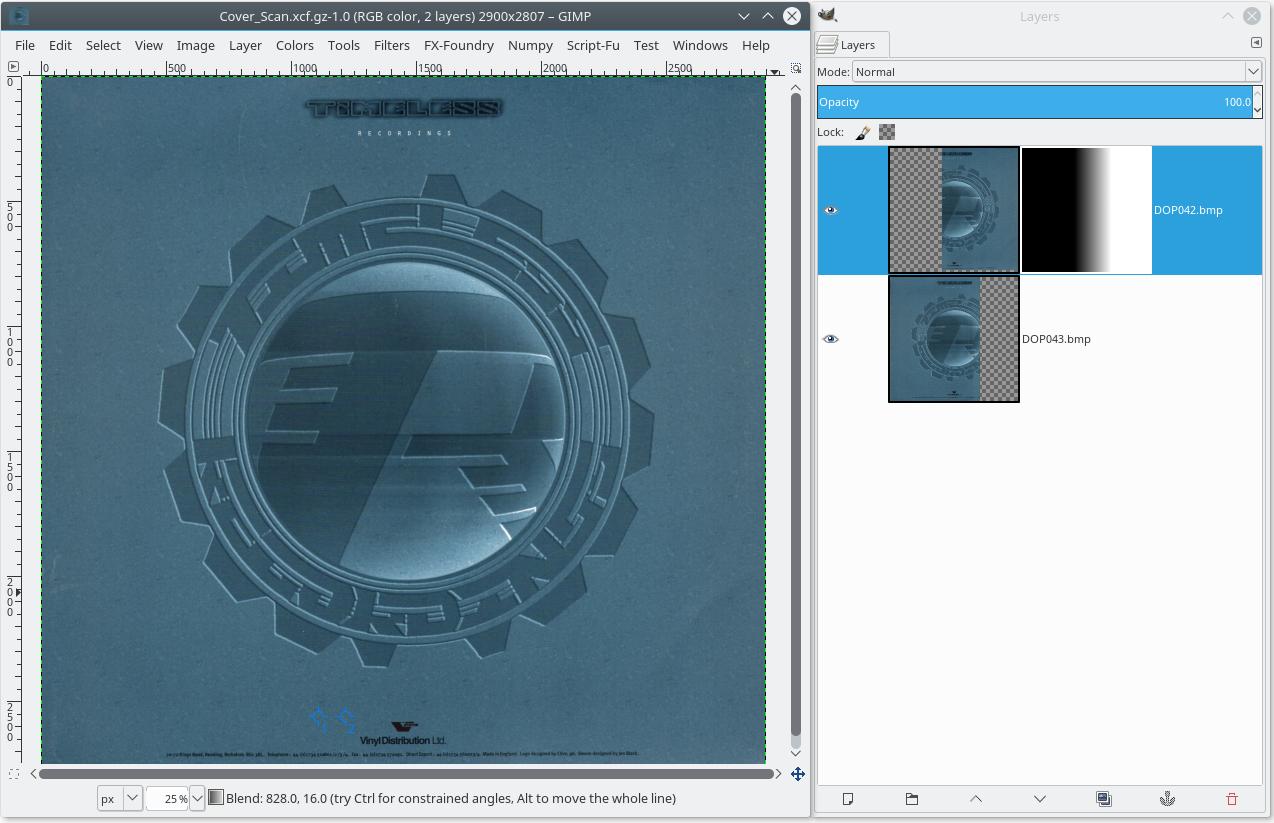The height and width of the screenshot is (823, 1274).
Task: Lower the selected layer
Action: click(1040, 799)
